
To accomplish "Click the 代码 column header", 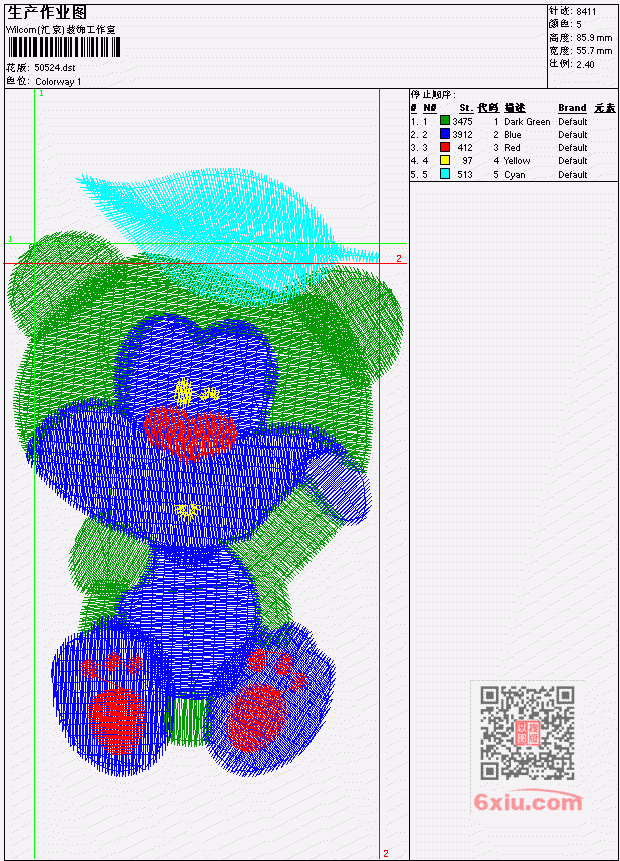I will (488, 108).
